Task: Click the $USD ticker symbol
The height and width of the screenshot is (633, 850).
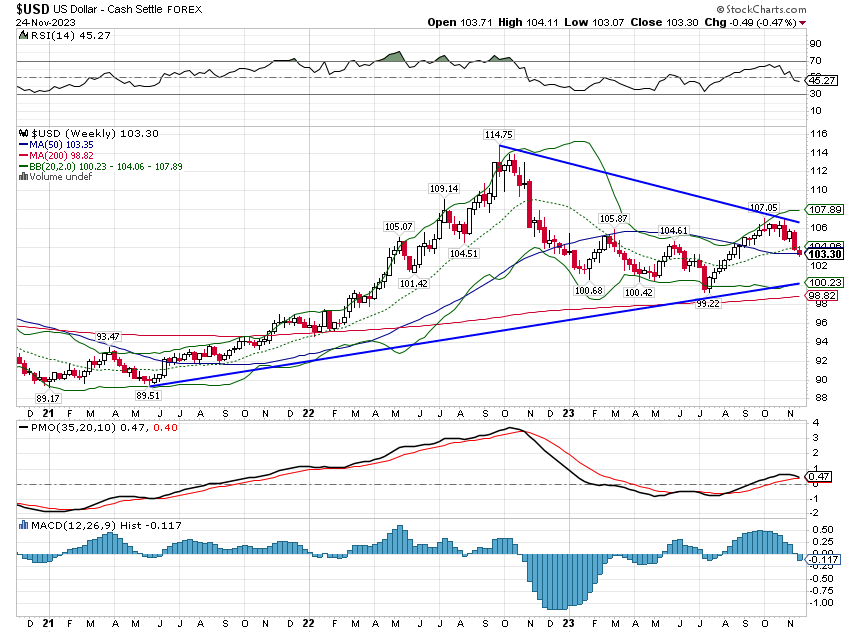Action: (x=30, y=8)
